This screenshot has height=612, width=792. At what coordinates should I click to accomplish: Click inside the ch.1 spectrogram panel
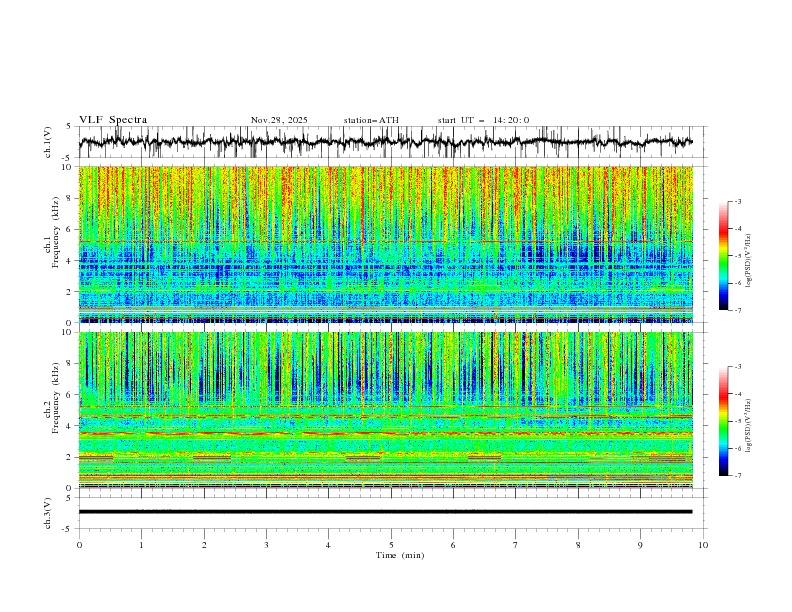click(386, 244)
